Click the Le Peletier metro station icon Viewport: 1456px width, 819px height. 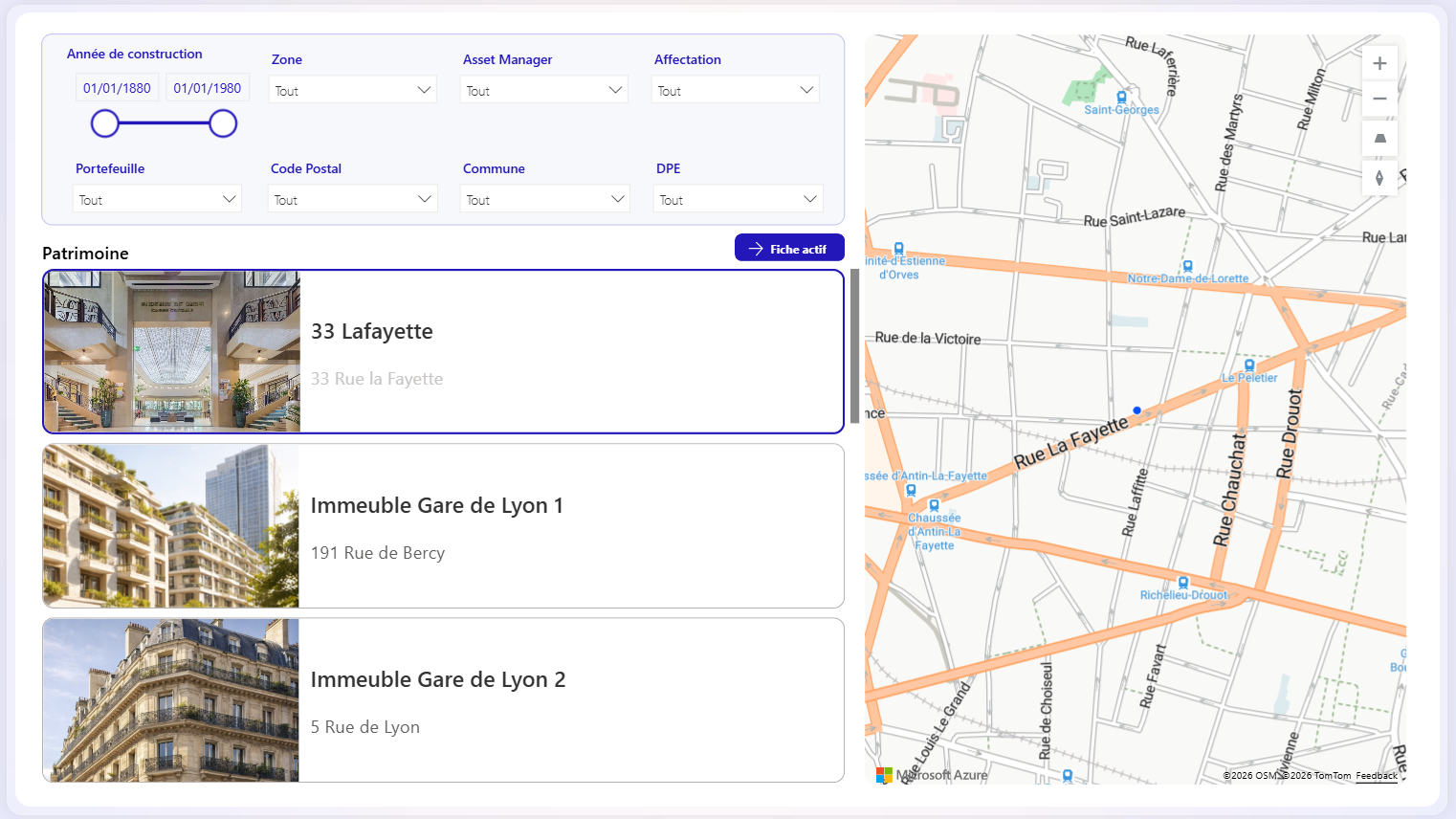pyautogui.click(x=1248, y=365)
